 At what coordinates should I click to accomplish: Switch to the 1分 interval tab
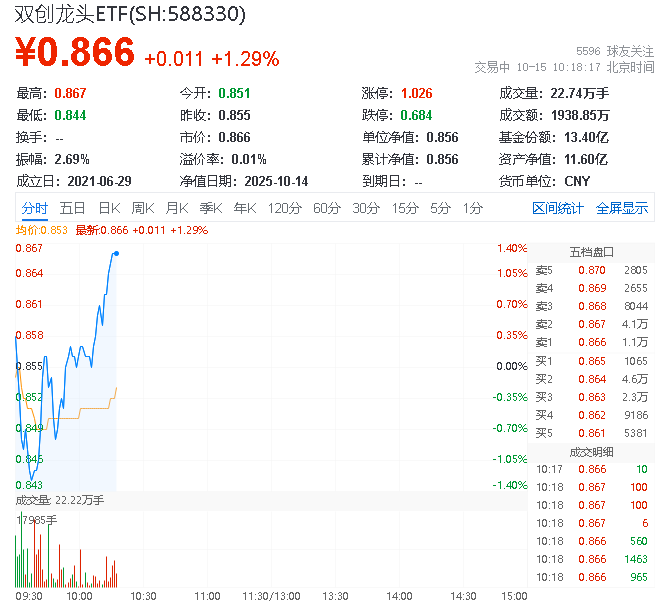473,208
